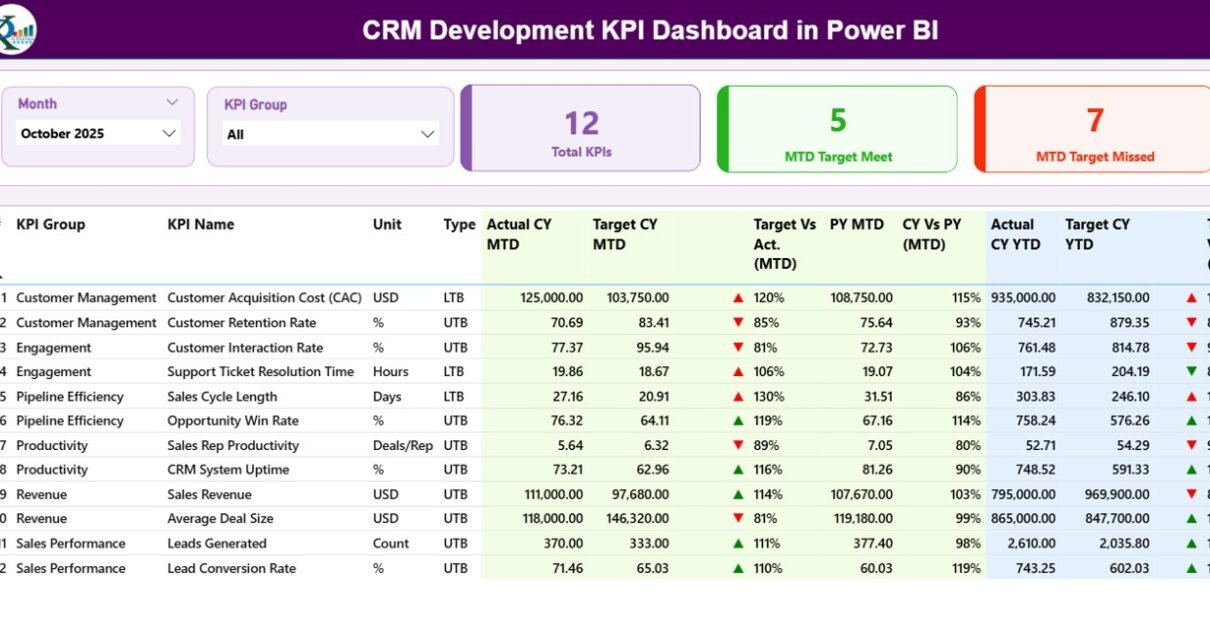Open the October 2025 month dropdown
The height and width of the screenshot is (642, 1210).
[x=169, y=133]
